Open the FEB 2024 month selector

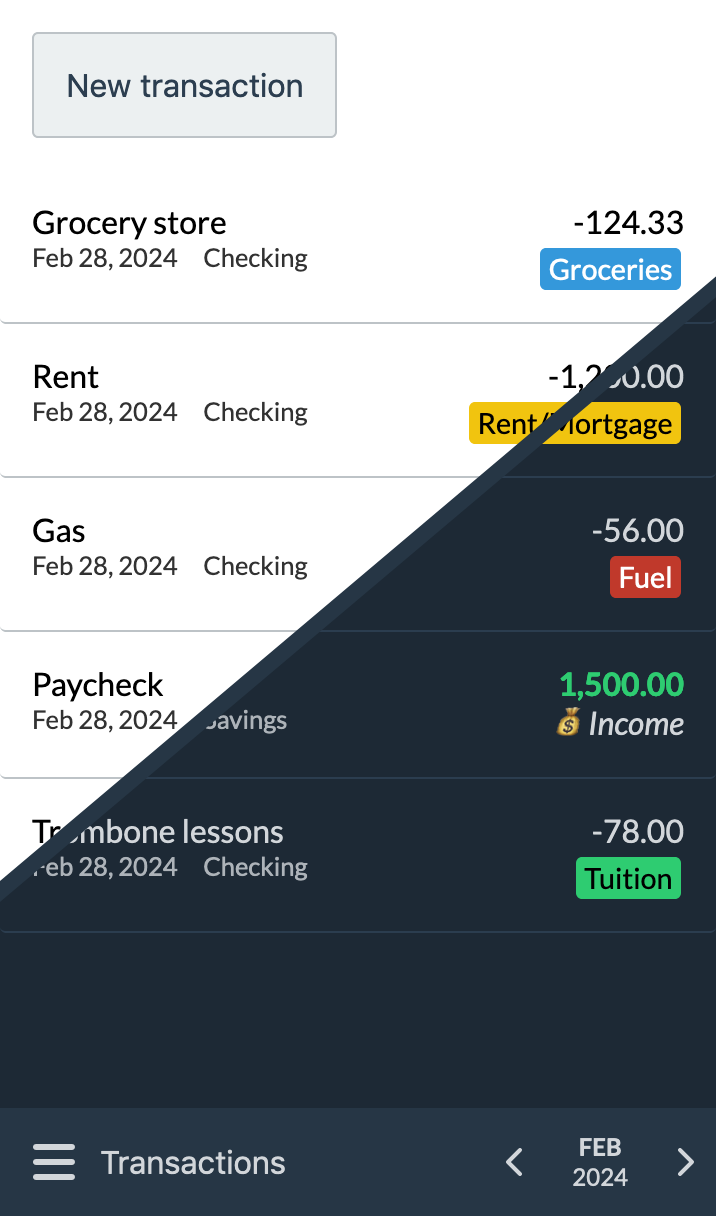coord(599,1162)
